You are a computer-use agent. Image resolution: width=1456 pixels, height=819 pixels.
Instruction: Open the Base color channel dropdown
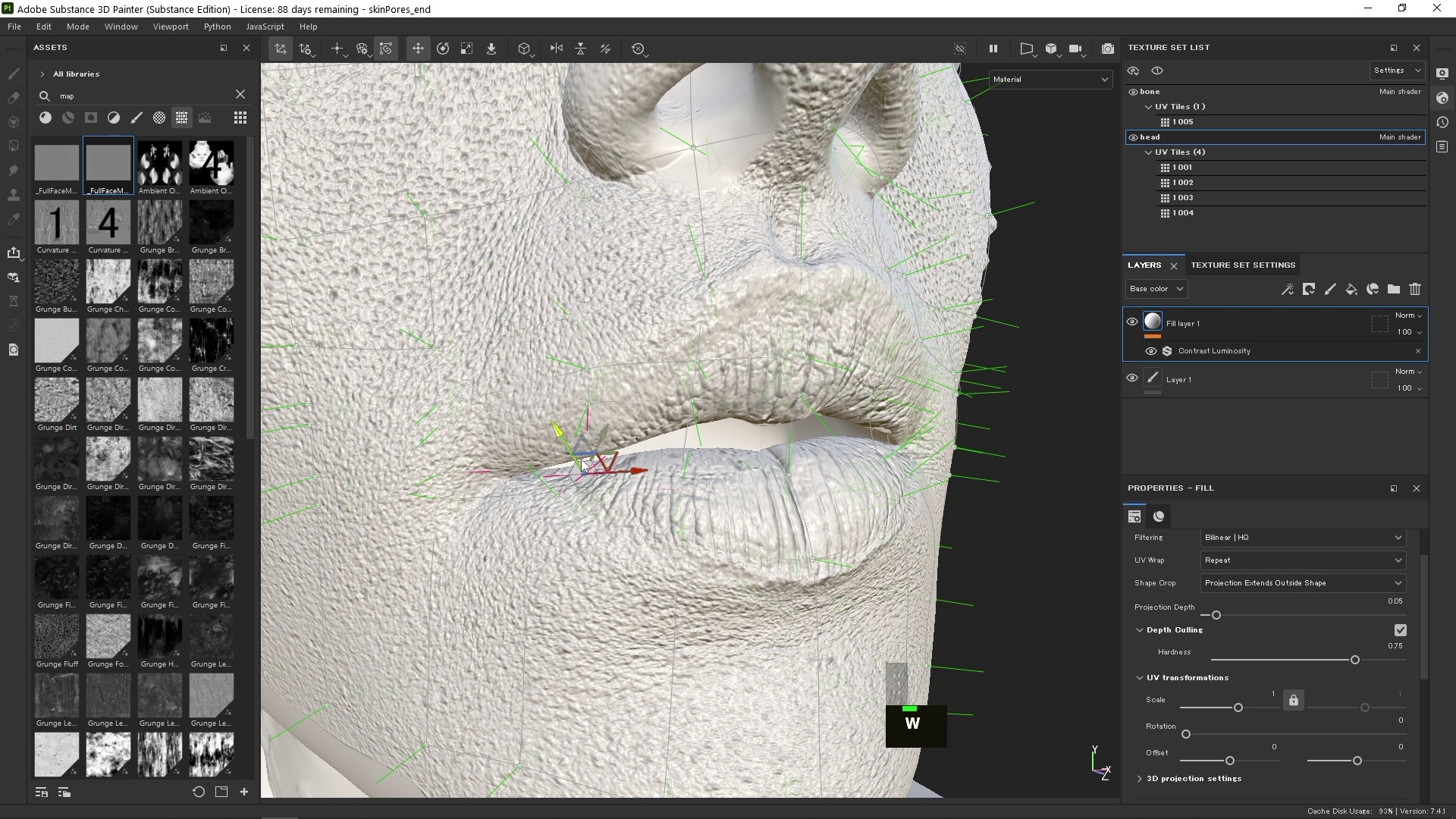tap(1155, 289)
